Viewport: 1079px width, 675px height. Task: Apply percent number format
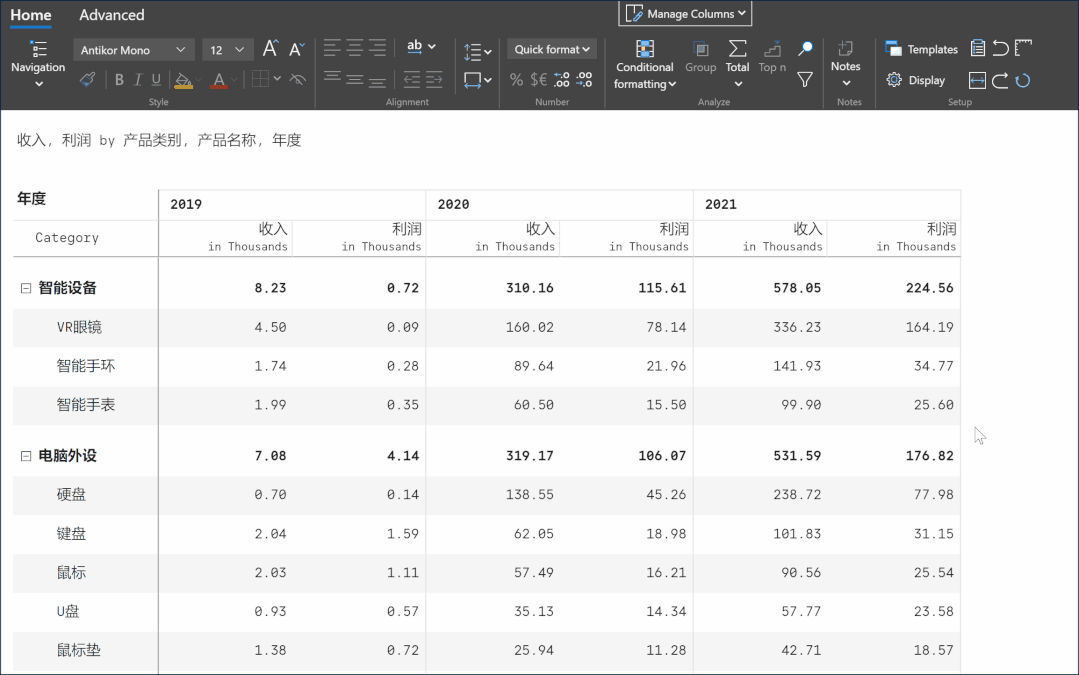pyautogui.click(x=516, y=80)
